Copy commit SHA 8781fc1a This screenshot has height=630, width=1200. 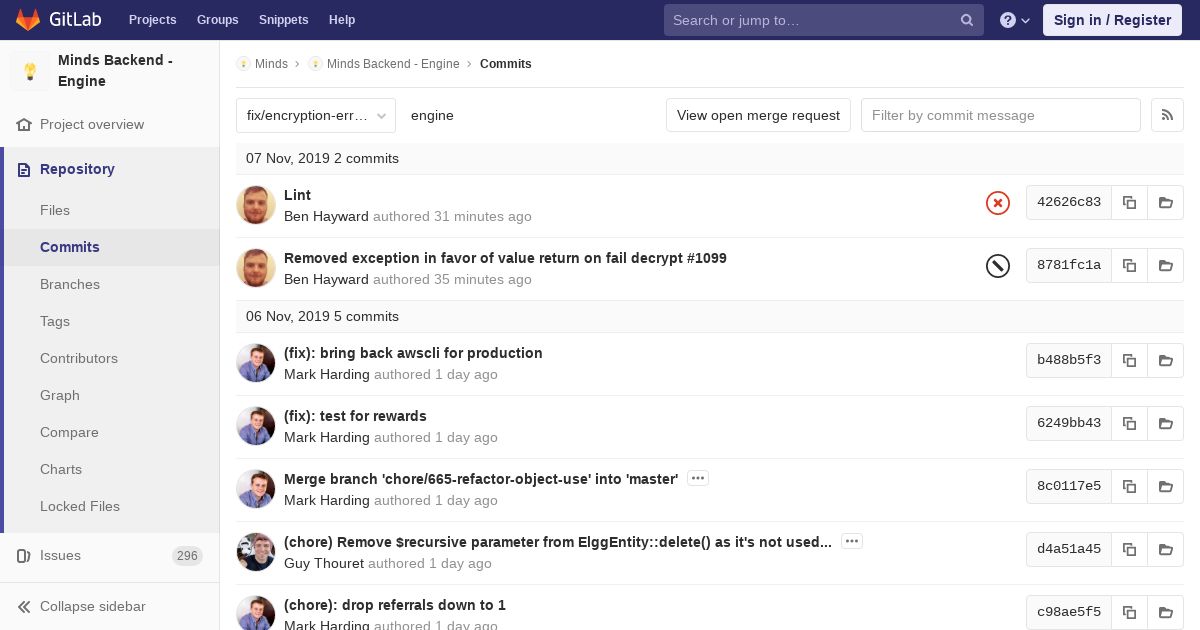(x=1129, y=265)
